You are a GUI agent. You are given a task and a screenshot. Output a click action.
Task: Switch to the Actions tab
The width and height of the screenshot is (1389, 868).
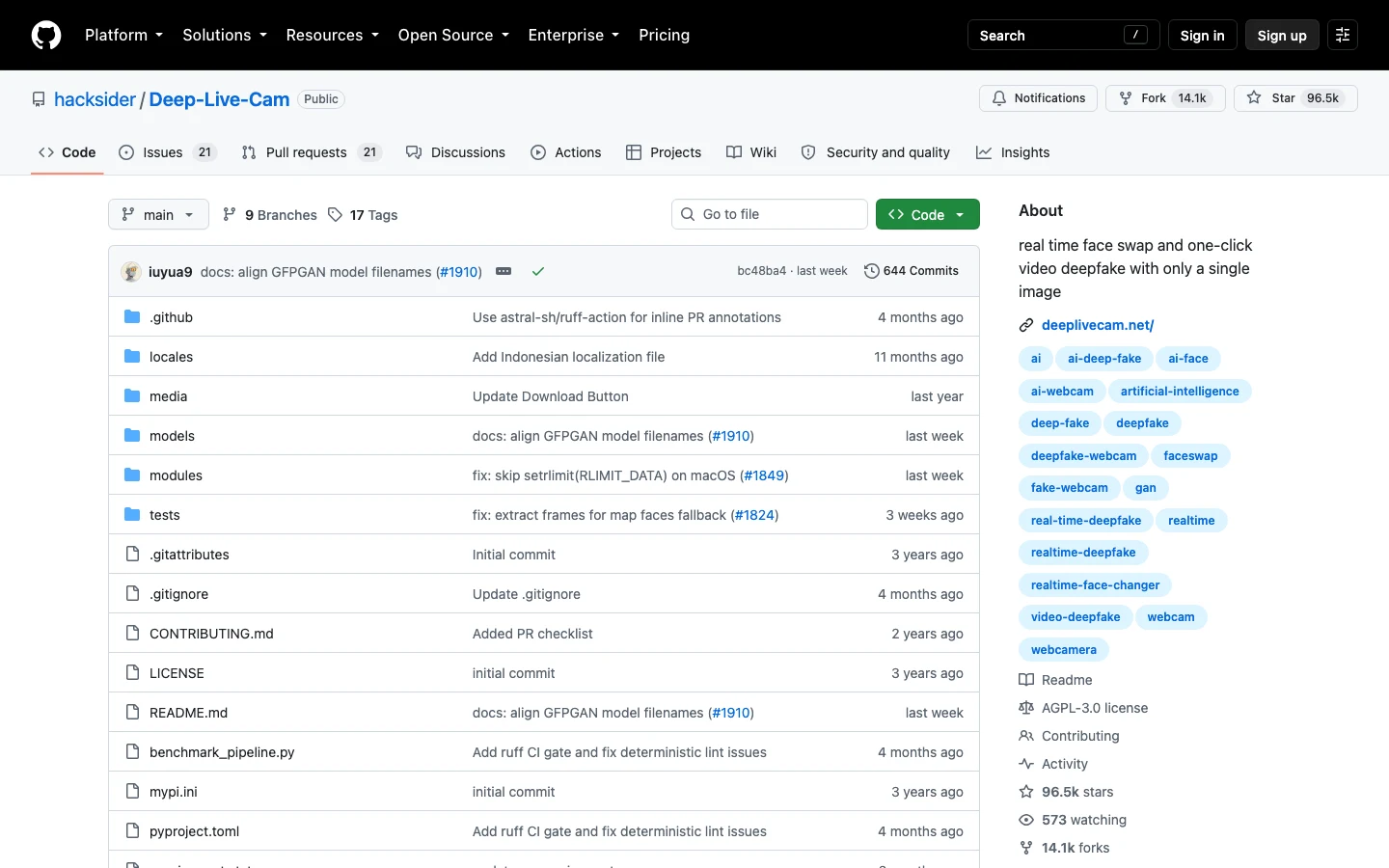pos(566,152)
